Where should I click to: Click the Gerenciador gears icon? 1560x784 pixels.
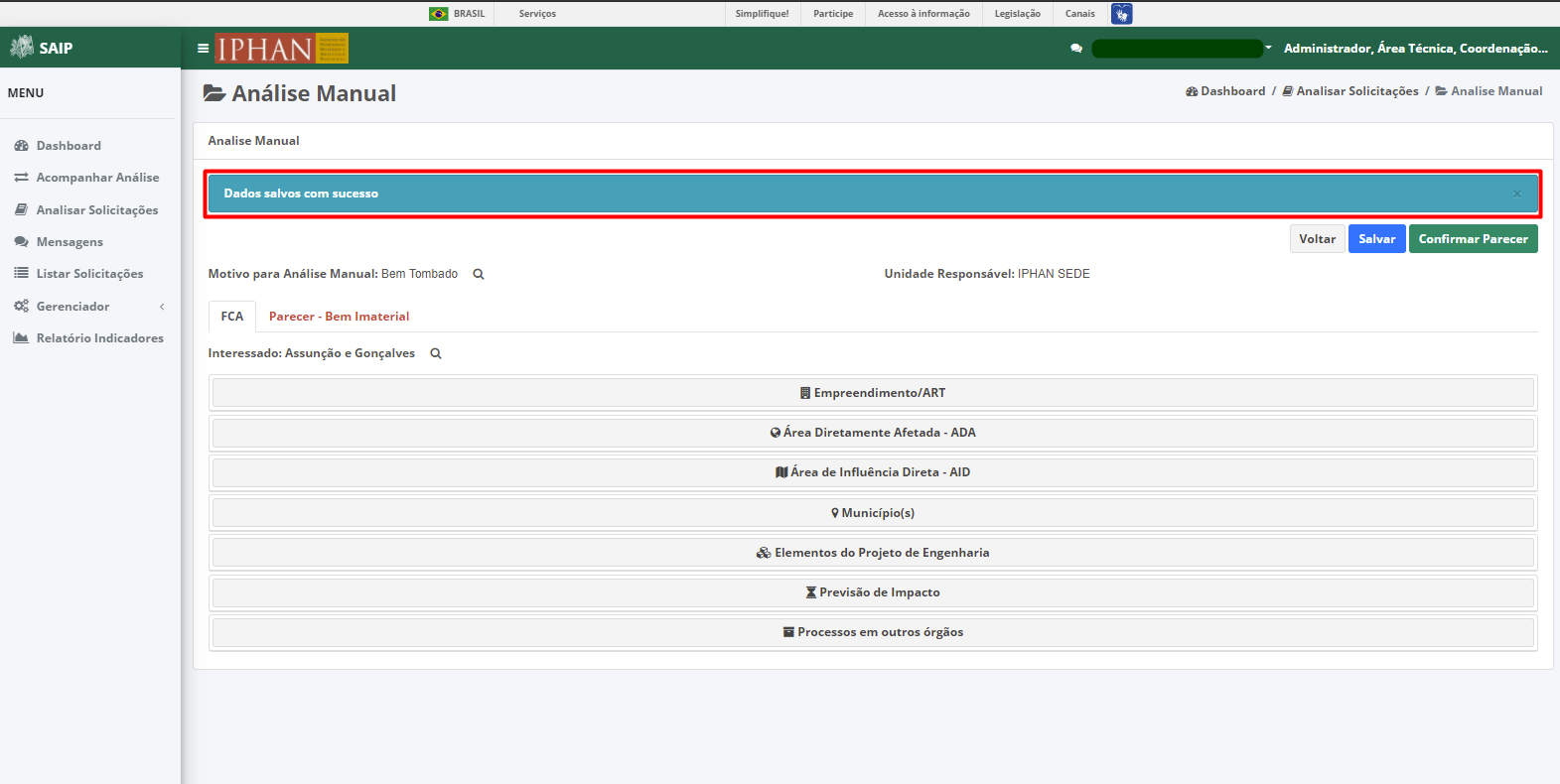pos(21,307)
